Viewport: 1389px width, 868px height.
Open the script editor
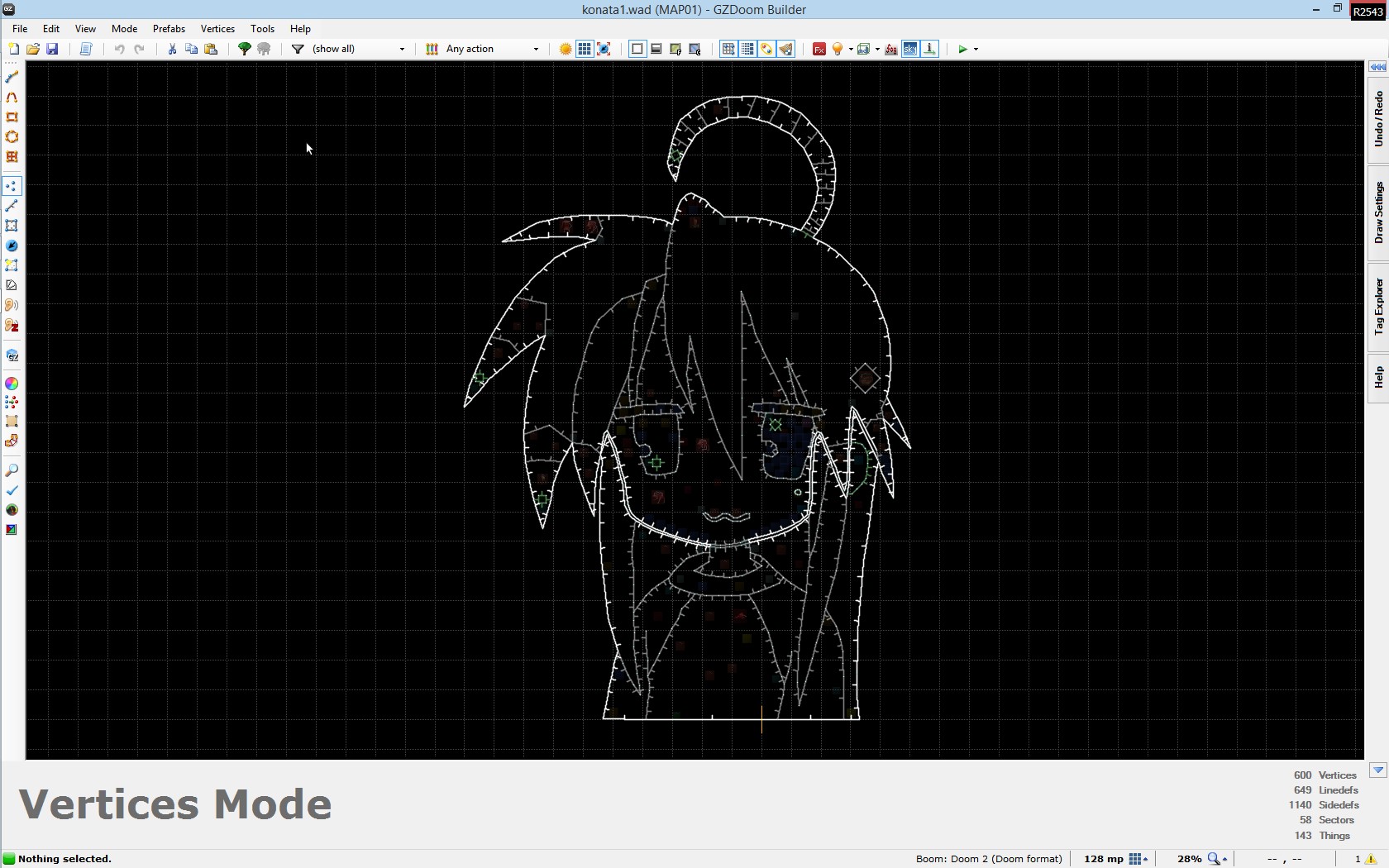point(86,49)
